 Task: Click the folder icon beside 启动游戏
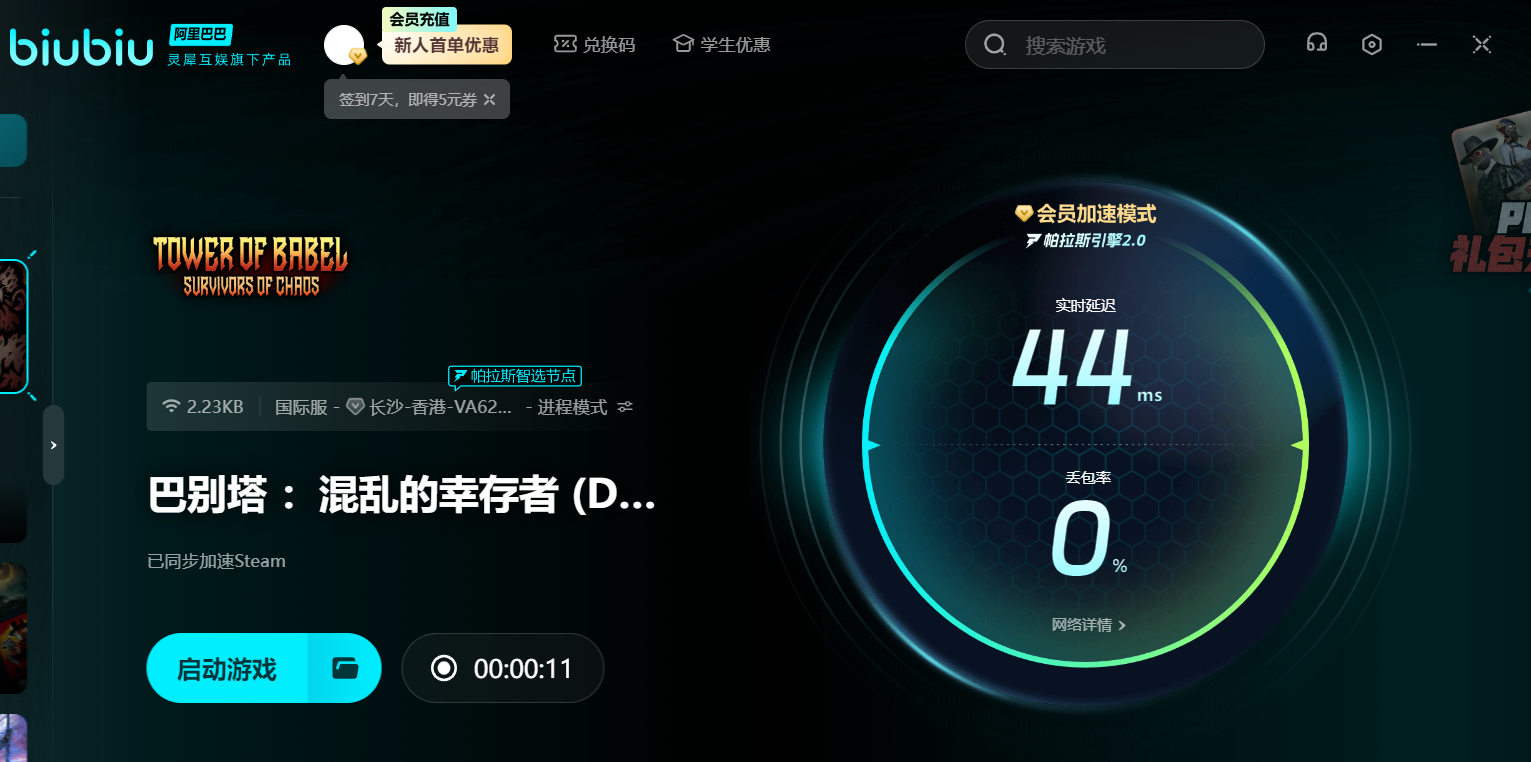345,668
